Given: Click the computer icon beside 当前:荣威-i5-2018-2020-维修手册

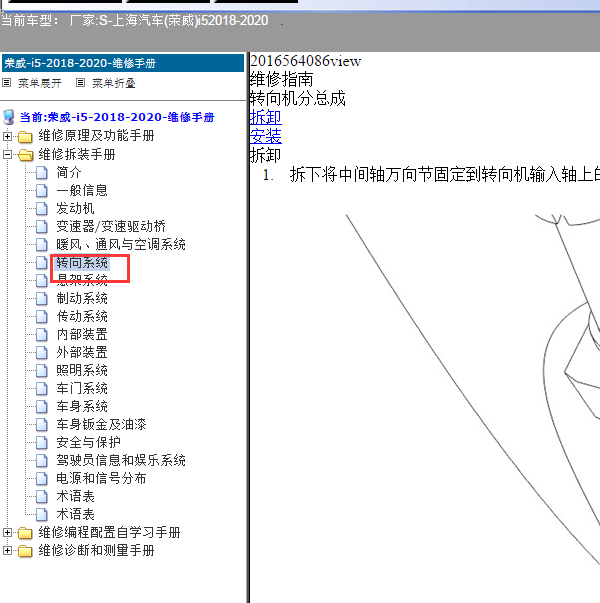Looking at the screenshot, I should (9, 117).
